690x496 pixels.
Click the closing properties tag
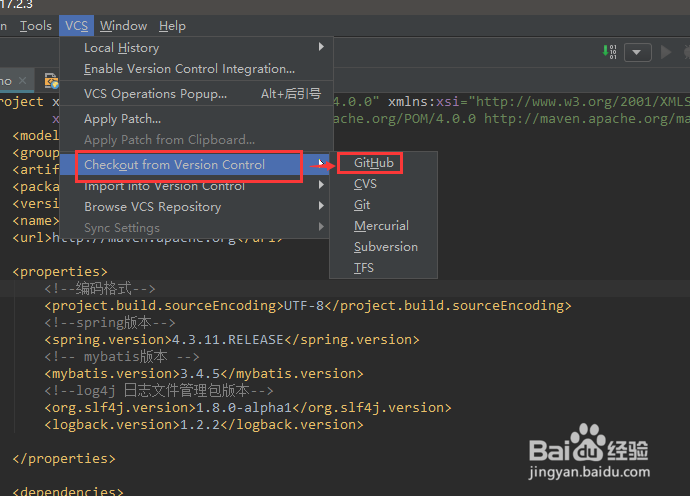click(64, 459)
